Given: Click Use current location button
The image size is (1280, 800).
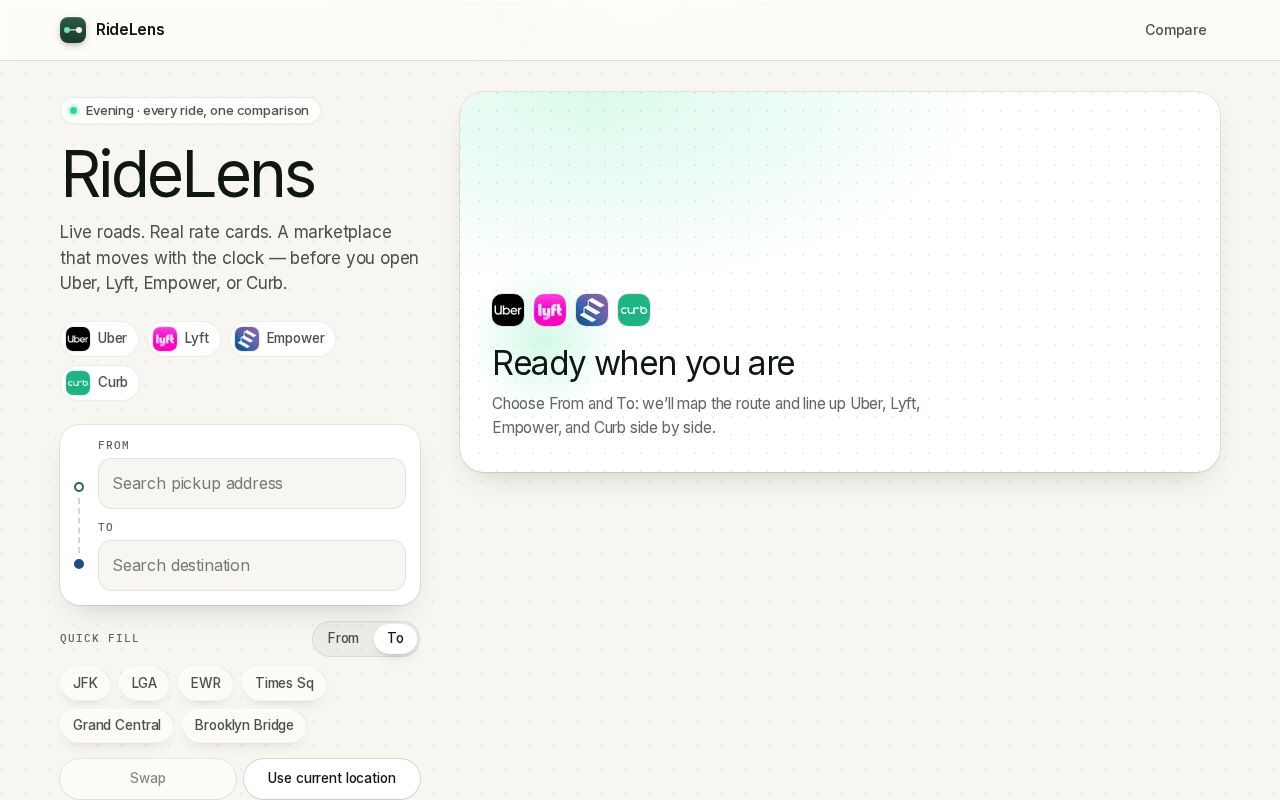Looking at the screenshot, I should (332, 779).
